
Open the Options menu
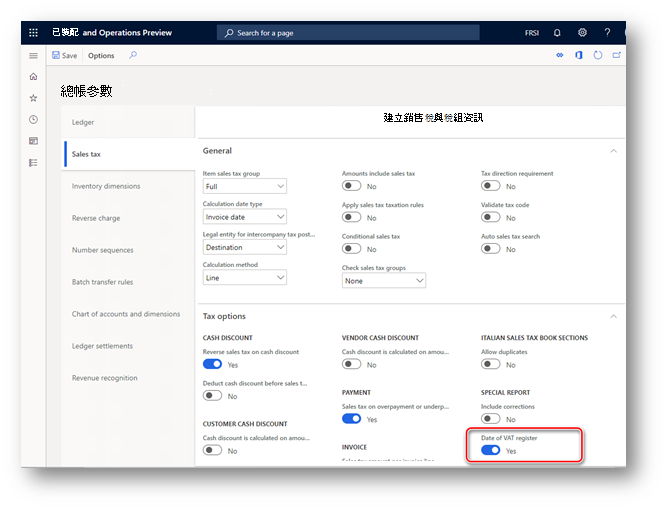coord(101,55)
